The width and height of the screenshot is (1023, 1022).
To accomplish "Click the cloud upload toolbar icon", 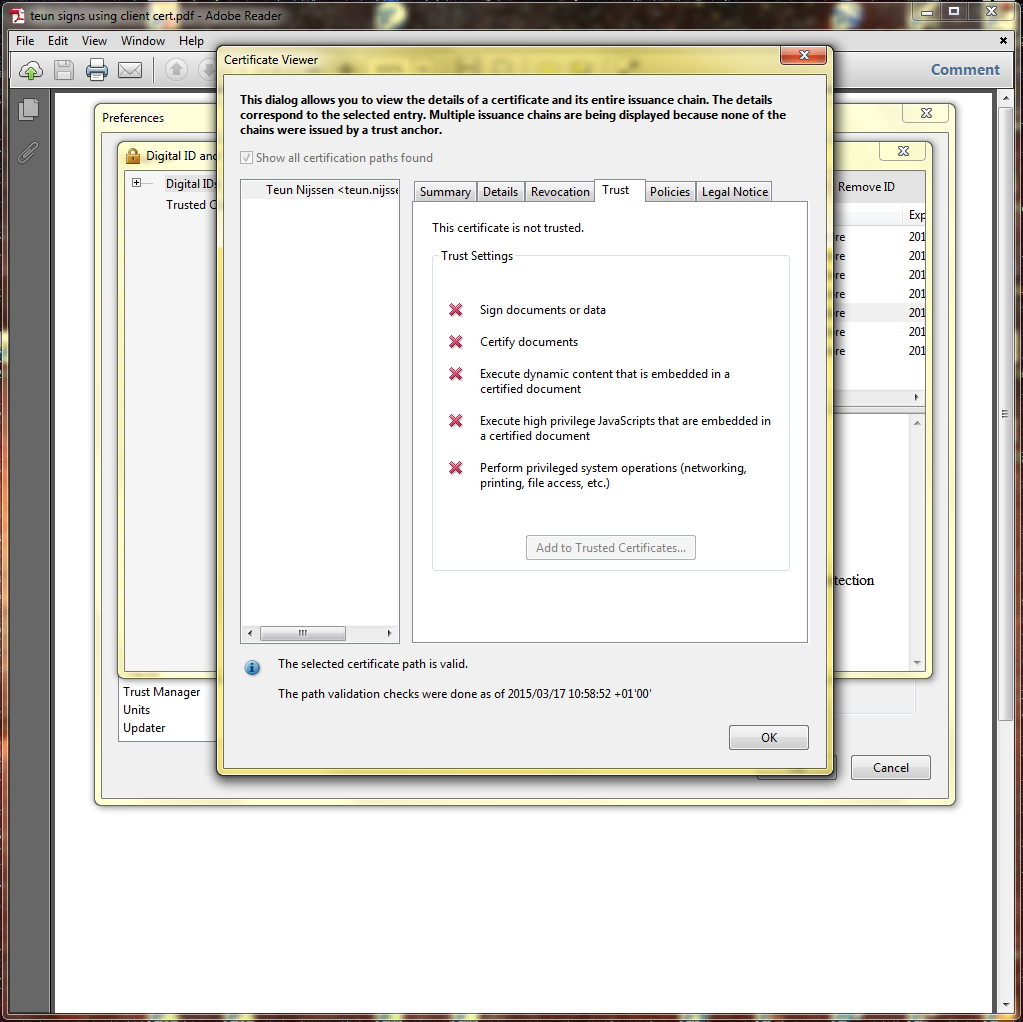I will tap(31, 70).
